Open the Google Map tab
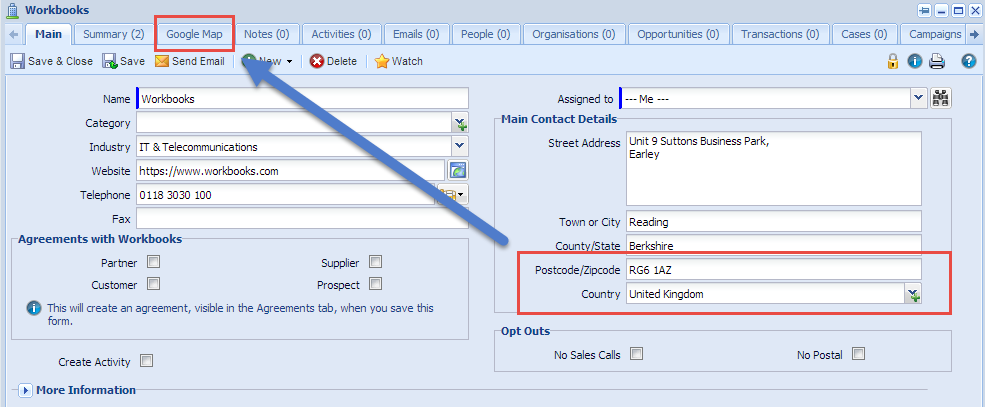Viewport: 985px width, 407px height. click(194, 35)
